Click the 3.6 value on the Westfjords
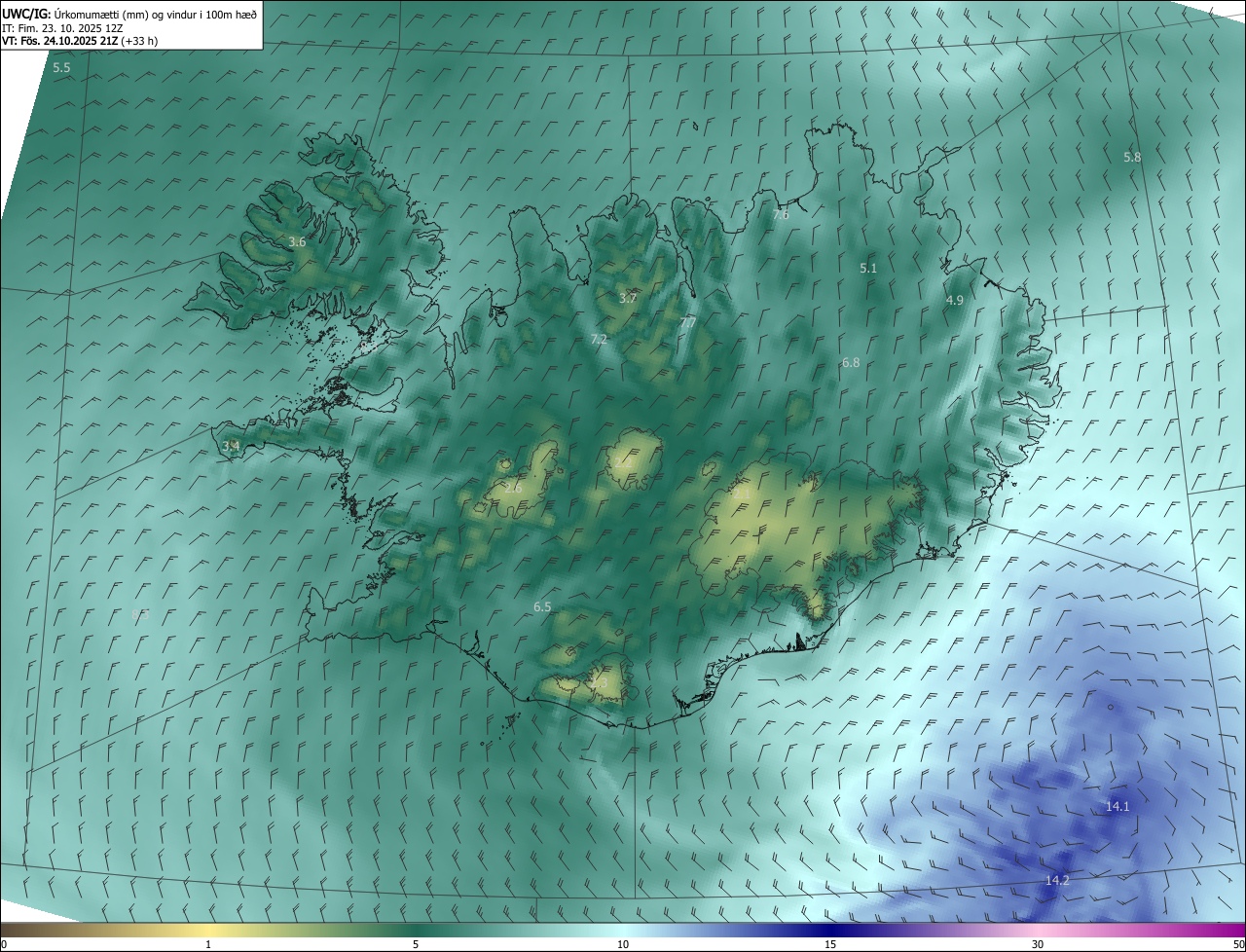 click(297, 241)
